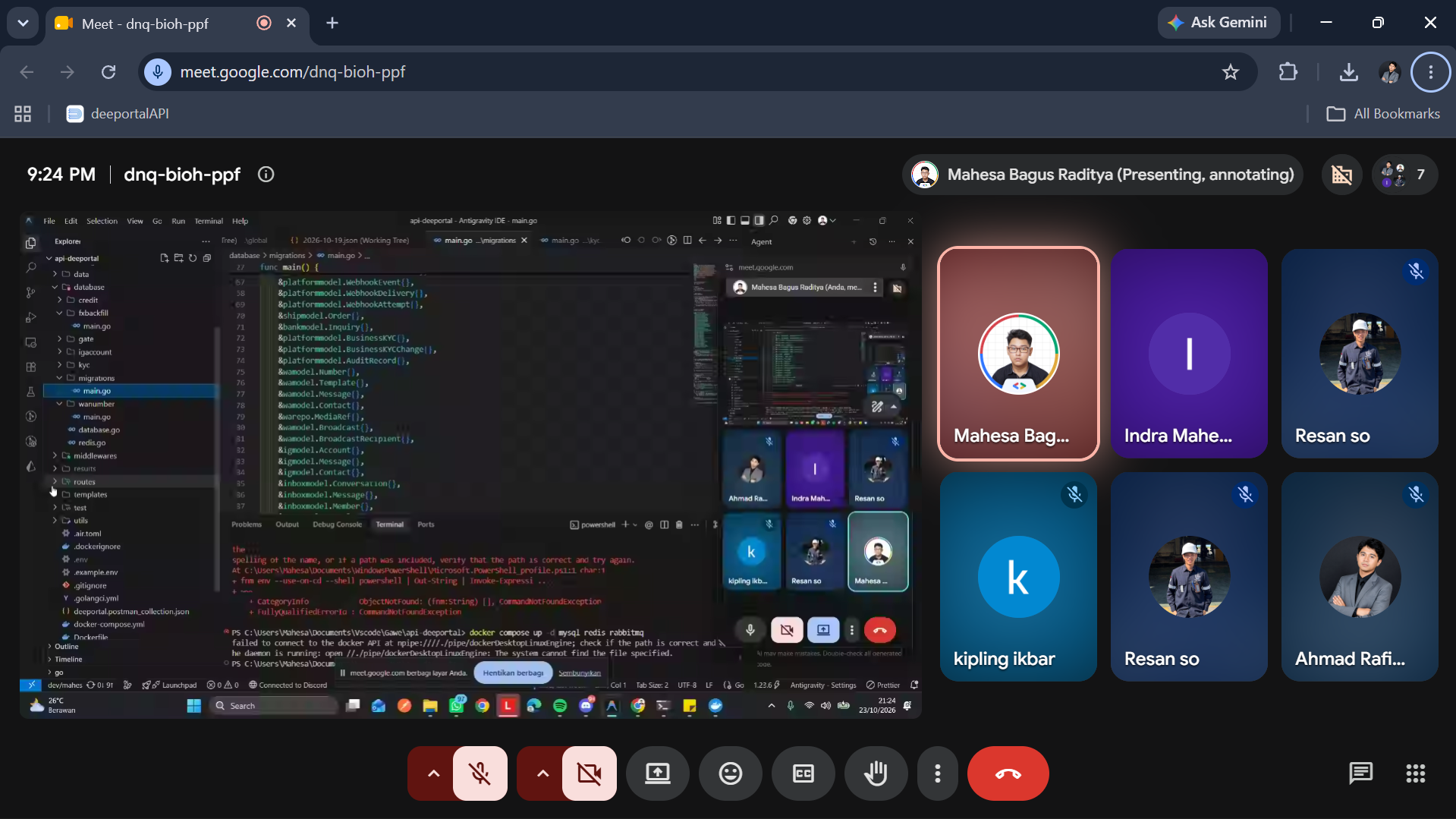Raise hand in the meeting

[x=876, y=773]
